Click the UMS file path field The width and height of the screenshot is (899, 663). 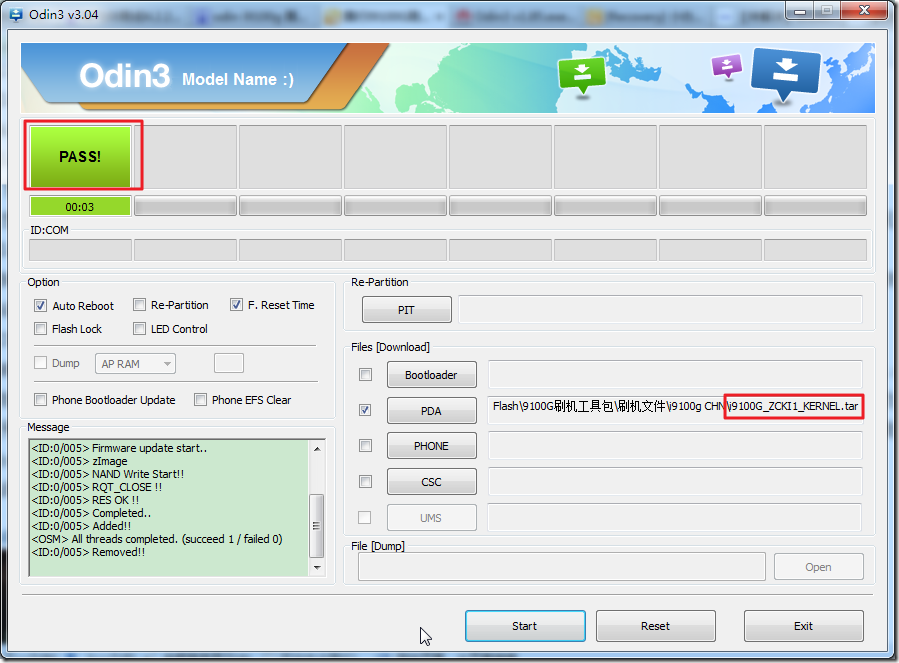point(675,517)
